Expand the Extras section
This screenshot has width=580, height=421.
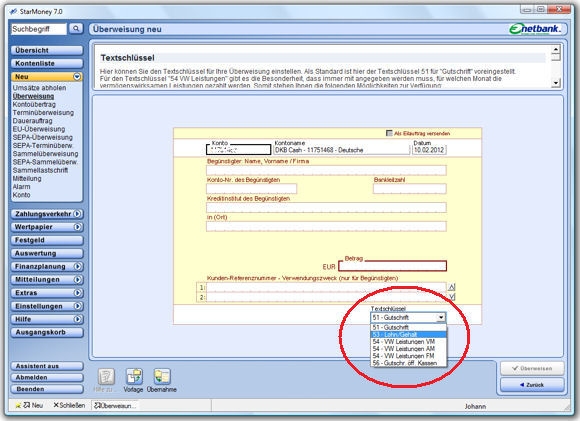(x=77, y=293)
